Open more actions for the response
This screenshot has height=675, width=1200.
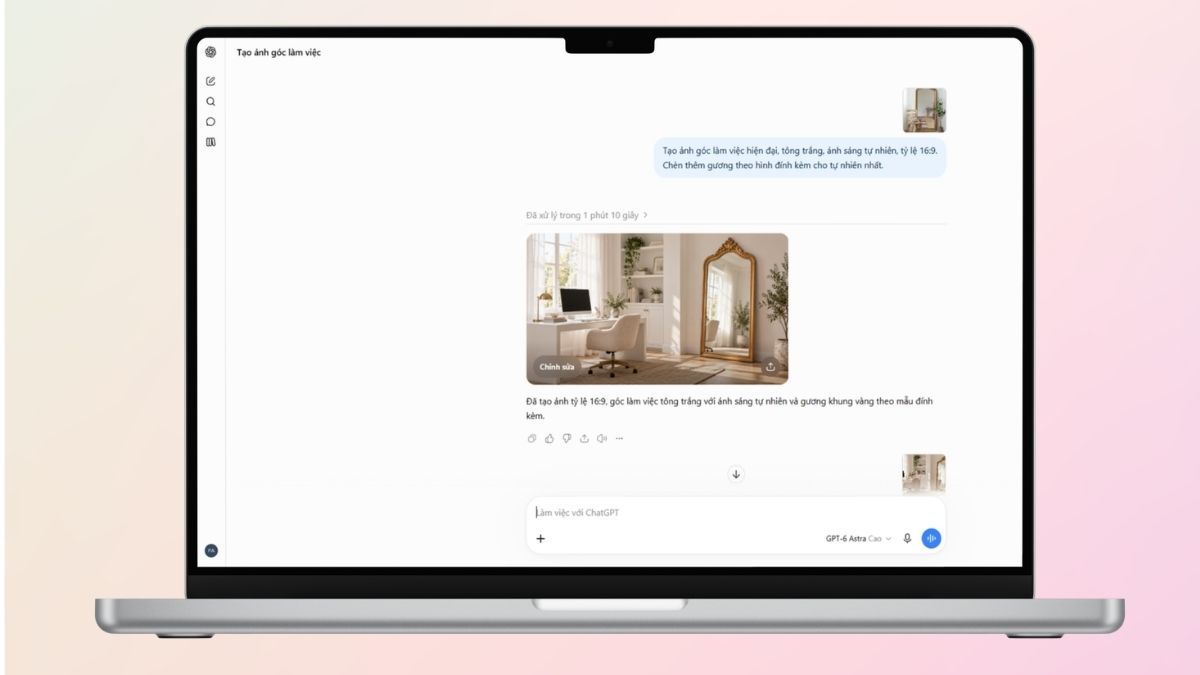(619, 438)
